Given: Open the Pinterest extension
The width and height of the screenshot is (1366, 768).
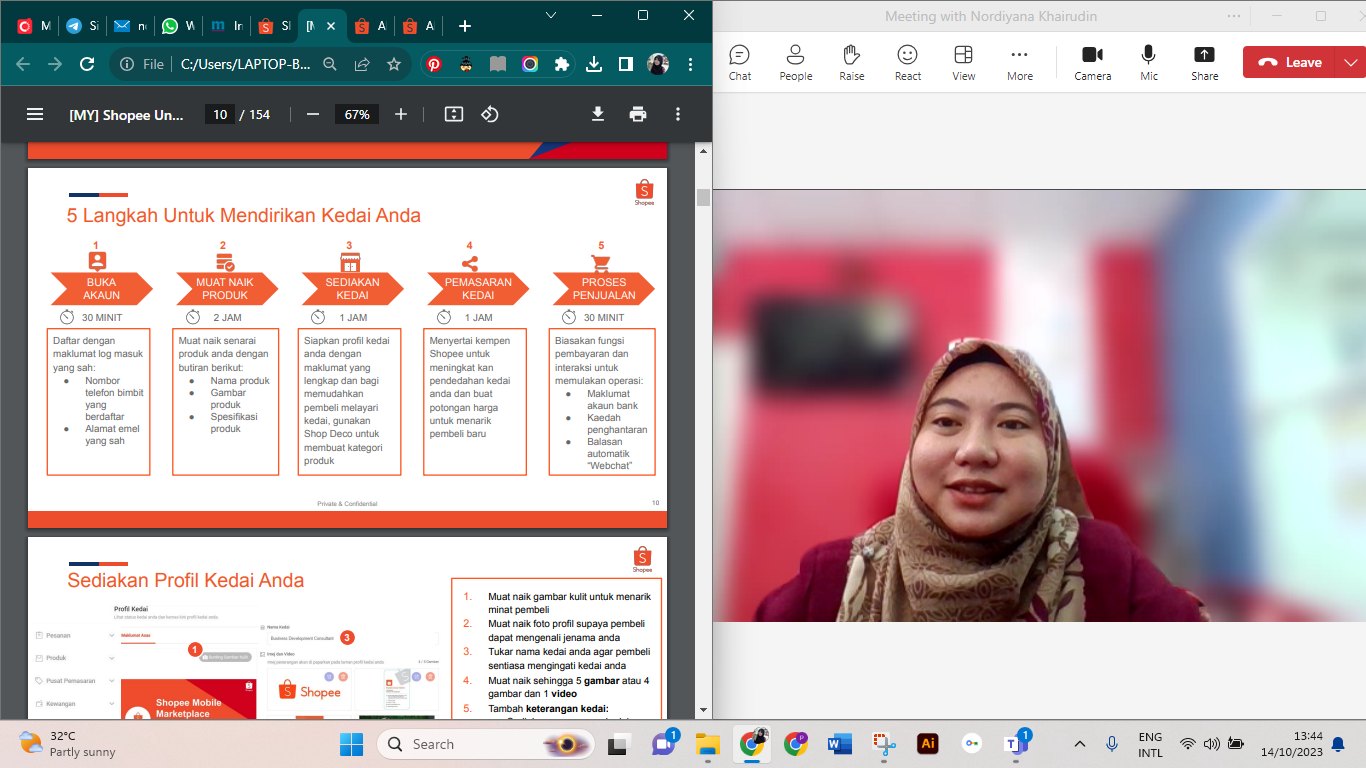Looking at the screenshot, I should coord(434,64).
